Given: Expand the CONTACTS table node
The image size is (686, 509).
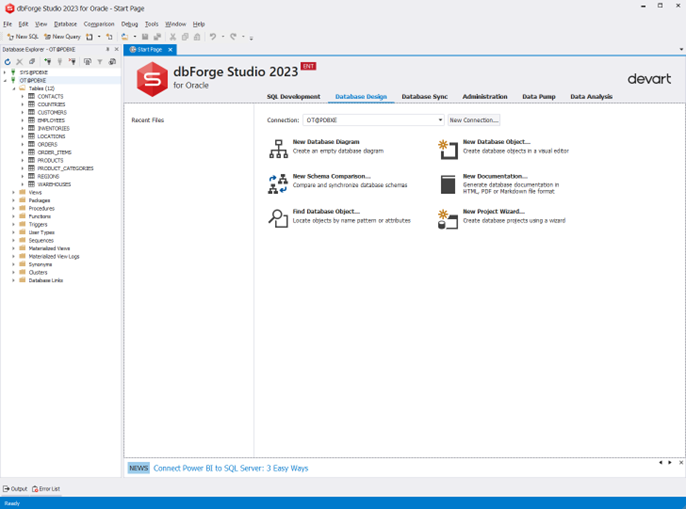Looking at the screenshot, I should point(22,96).
